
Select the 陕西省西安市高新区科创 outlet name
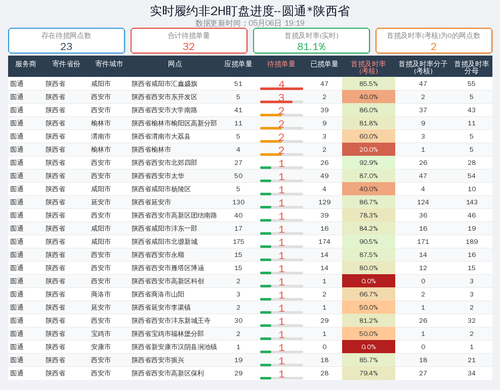point(168,281)
